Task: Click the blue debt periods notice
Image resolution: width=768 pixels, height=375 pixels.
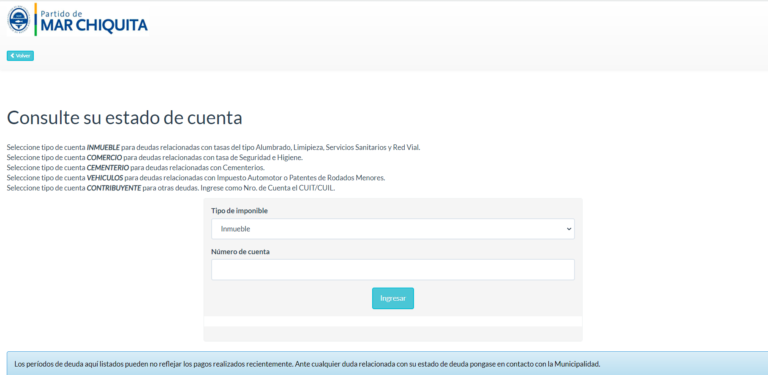Action: click(387, 364)
